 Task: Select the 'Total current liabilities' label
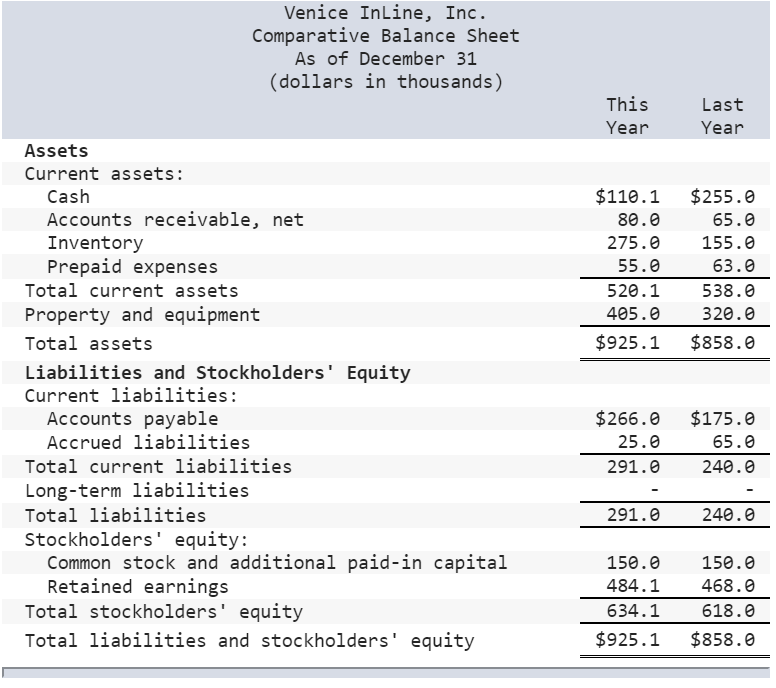pyautogui.click(x=158, y=467)
